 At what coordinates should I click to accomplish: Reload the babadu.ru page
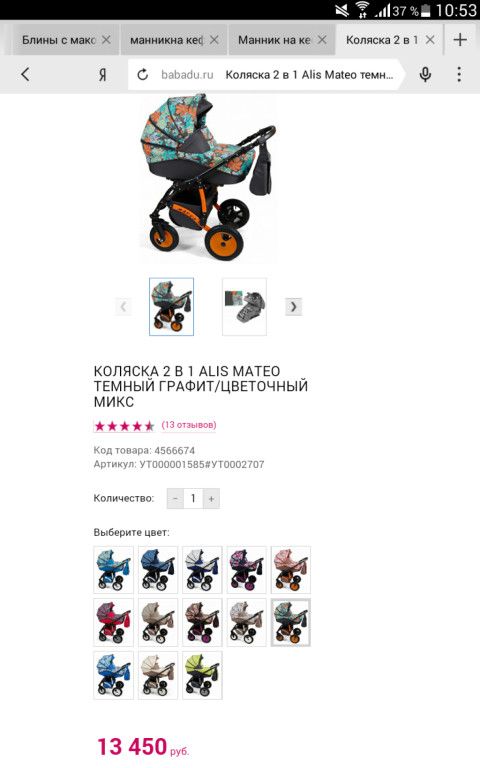coord(143,74)
